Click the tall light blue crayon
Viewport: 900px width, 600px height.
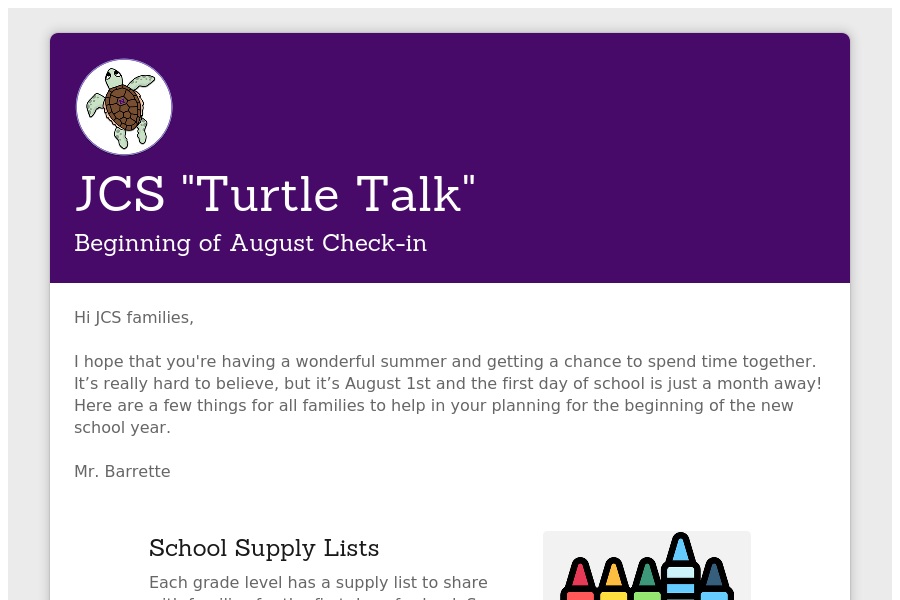click(x=681, y=566)
